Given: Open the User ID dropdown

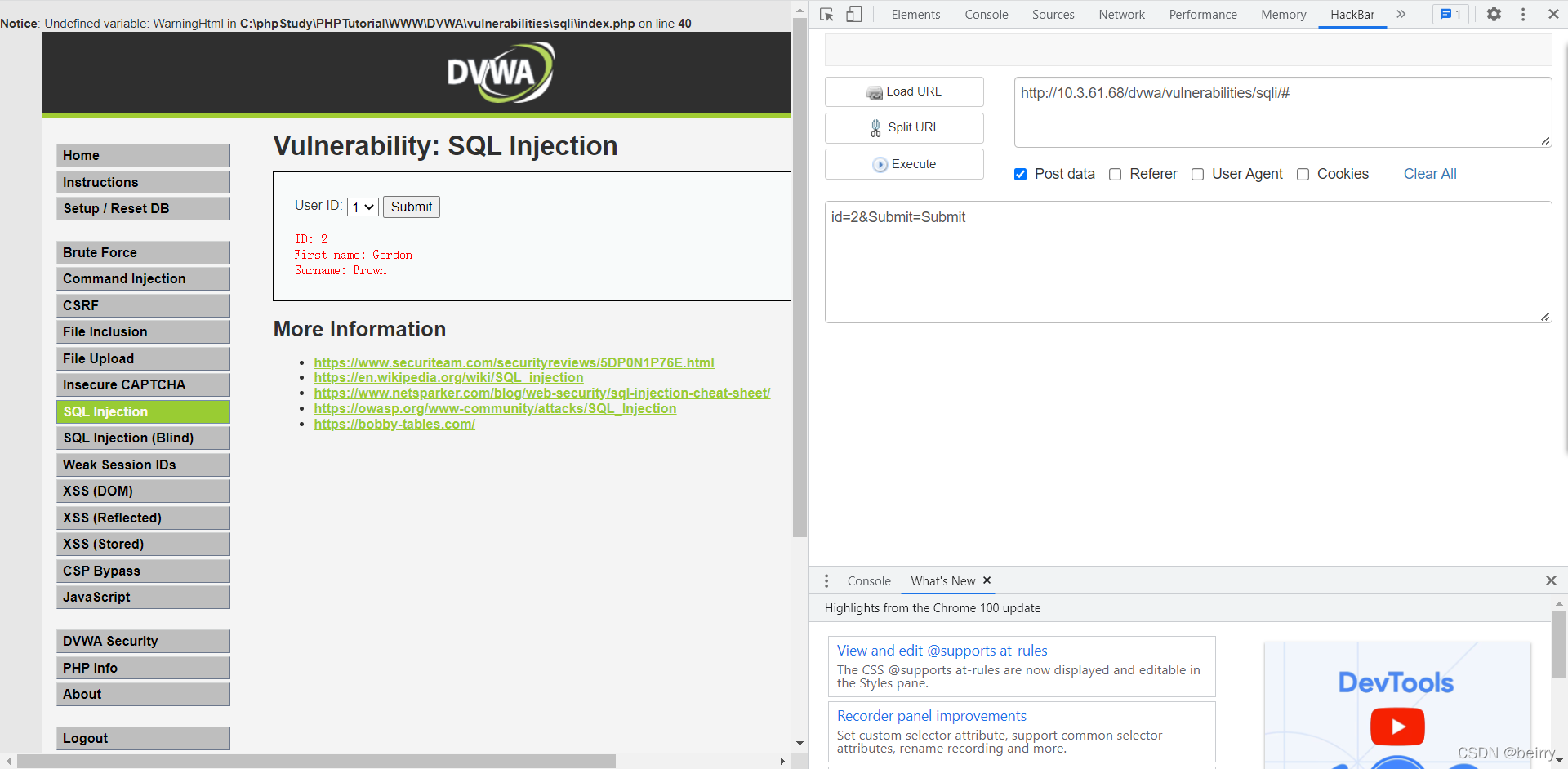Looking at the screenshot, I should coord(363,207).
